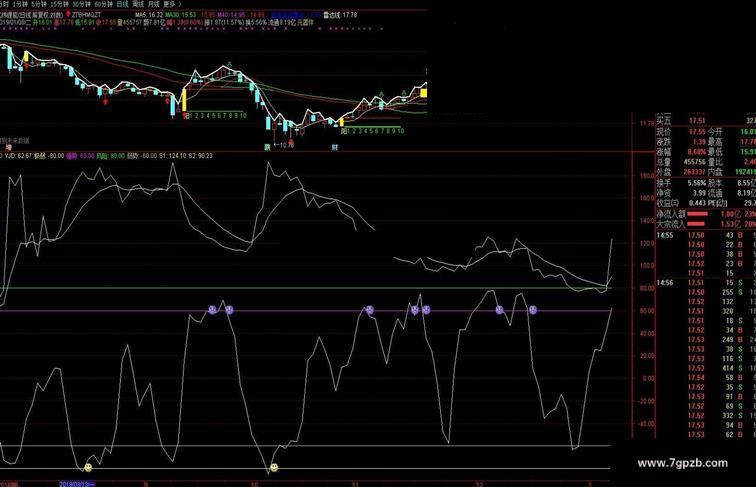
Task: Select the 日线 daily chart tab
Action: coord(122,4)
